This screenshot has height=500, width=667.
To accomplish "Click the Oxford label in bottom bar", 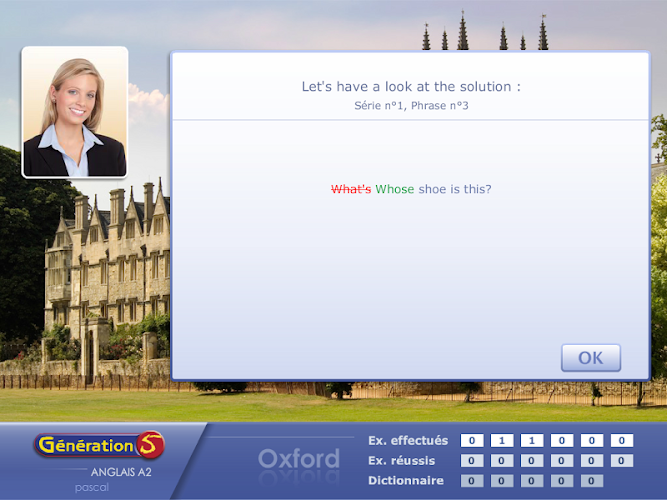I will (299, 459).
